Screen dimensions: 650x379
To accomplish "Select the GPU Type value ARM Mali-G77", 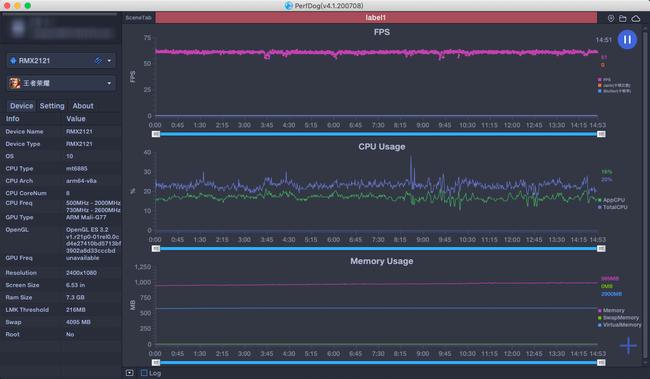I will (x=86, y=217).
